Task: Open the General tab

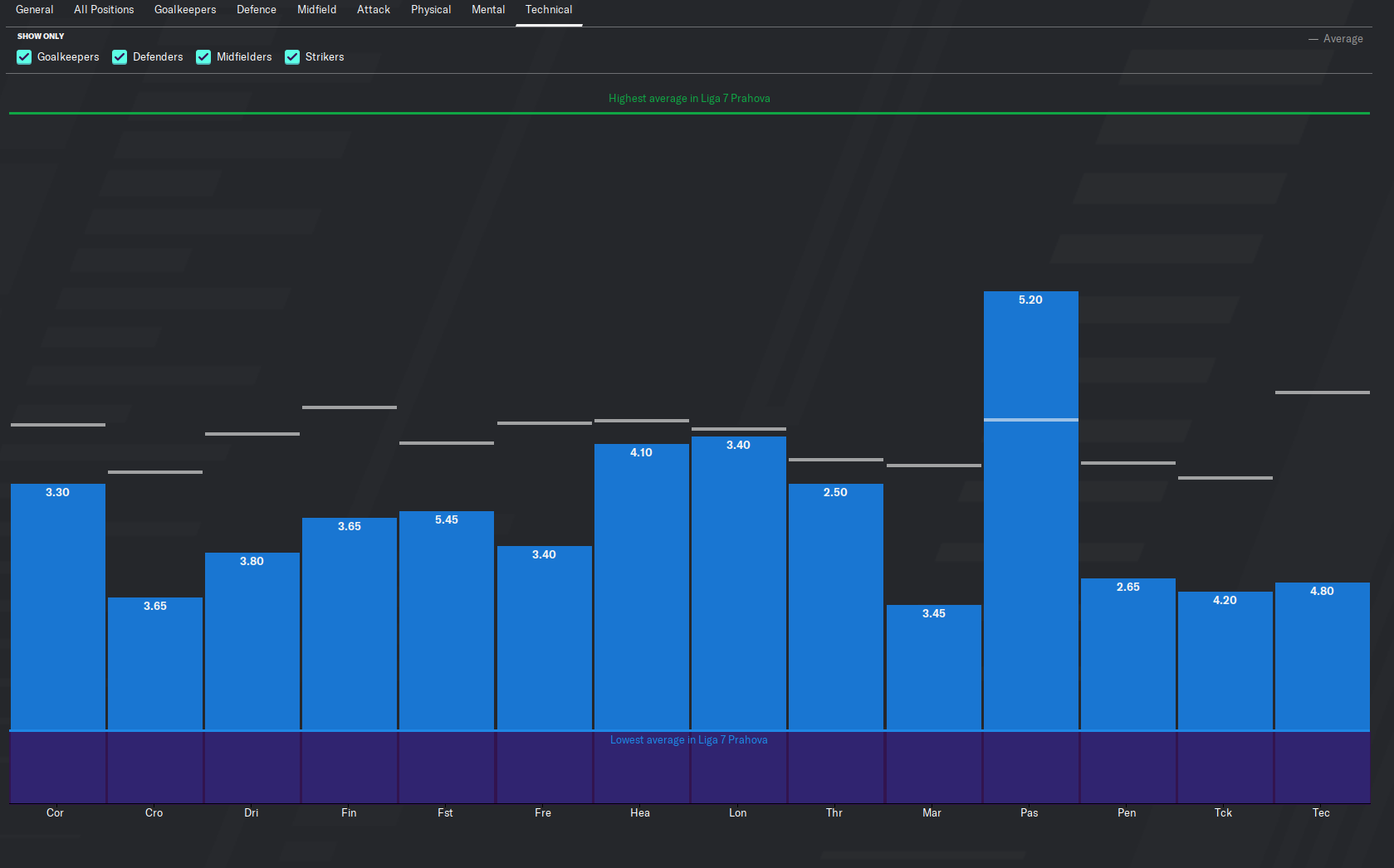Action: (x=34, y=10)
